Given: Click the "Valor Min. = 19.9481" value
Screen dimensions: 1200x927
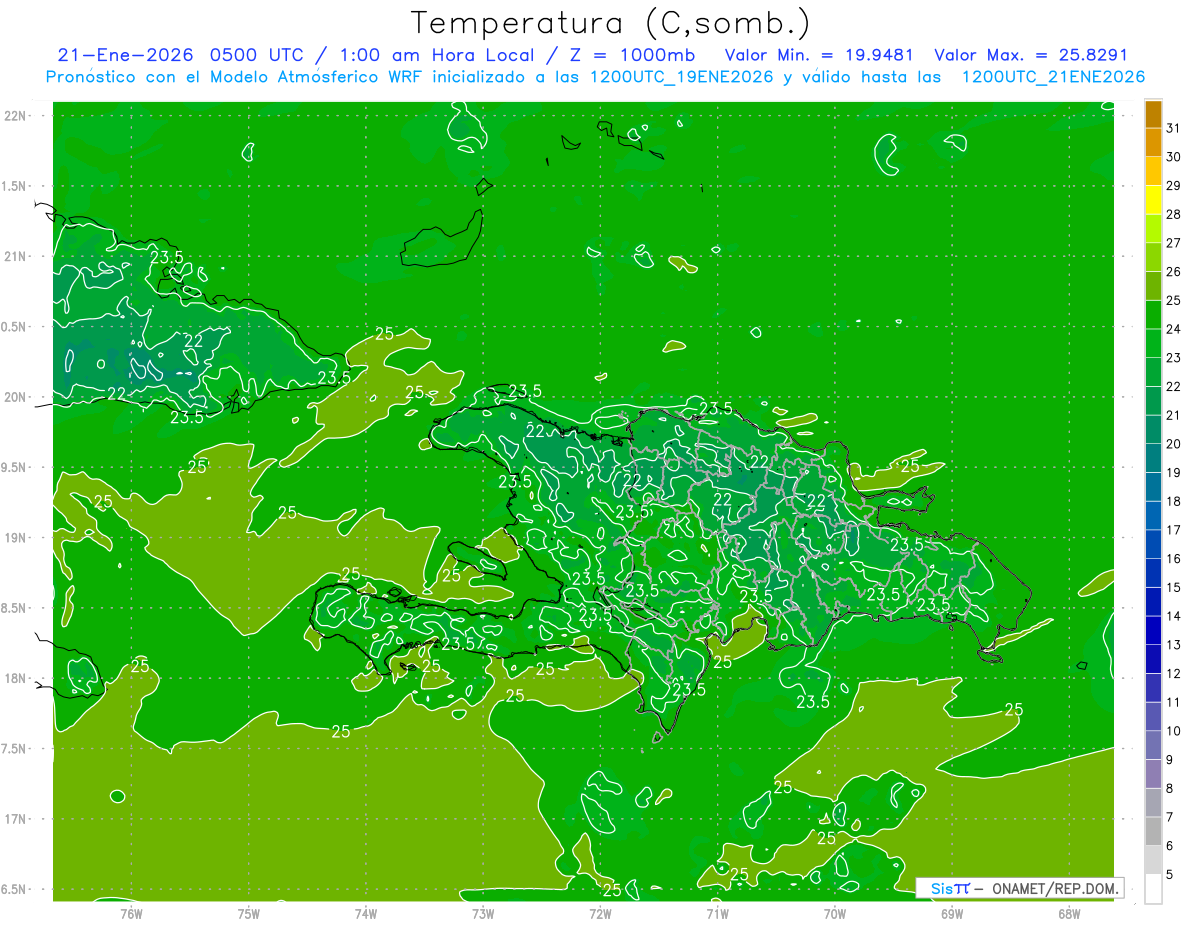Looking at the screenshot, I should (820, 55).
